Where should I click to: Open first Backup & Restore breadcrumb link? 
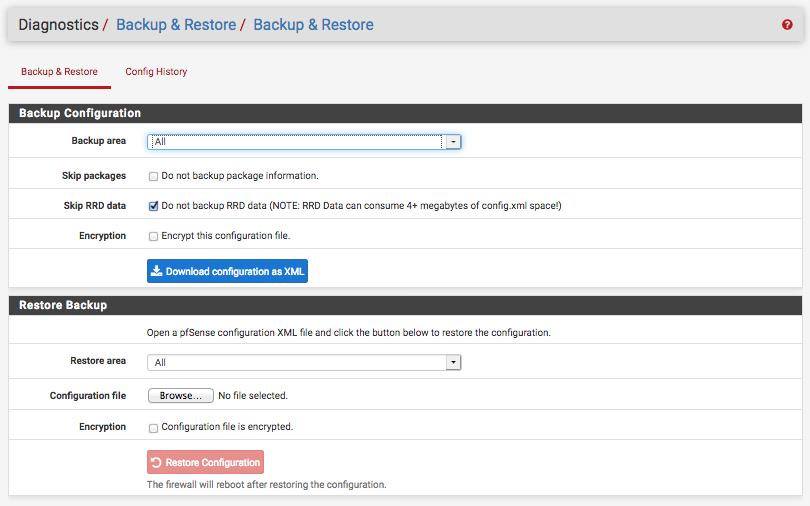(x=176, y=25)
